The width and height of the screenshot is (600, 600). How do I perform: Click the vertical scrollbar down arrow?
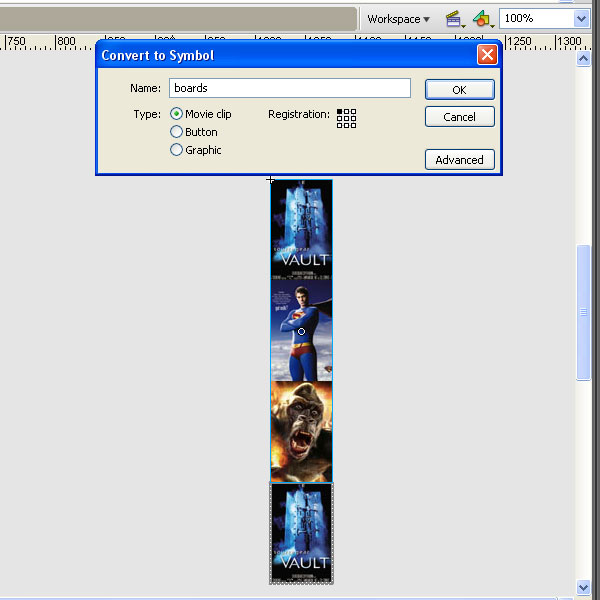click(583, 587)
